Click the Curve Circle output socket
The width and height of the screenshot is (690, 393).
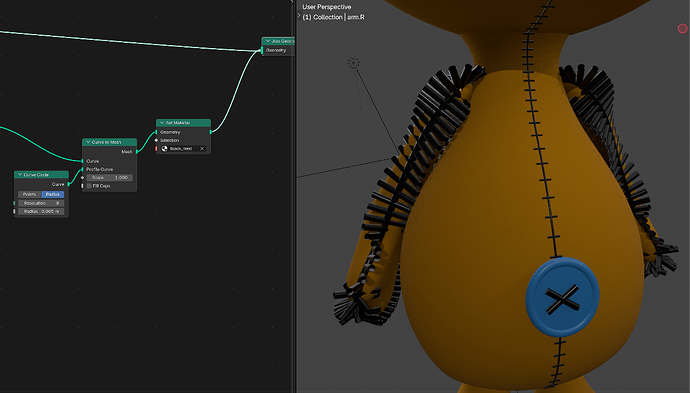point(69,184)
